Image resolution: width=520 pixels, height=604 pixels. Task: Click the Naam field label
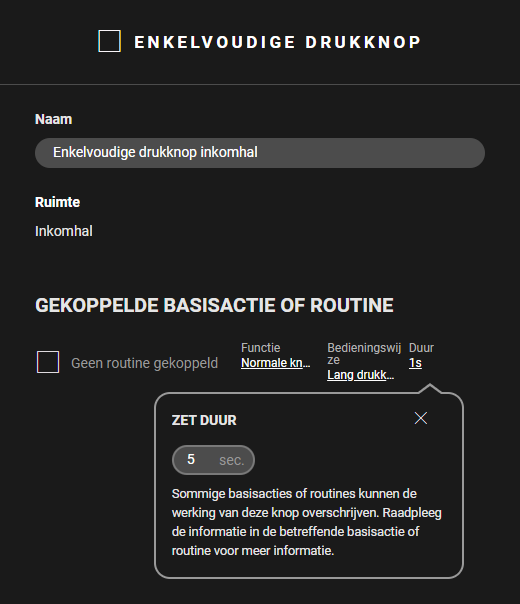click(54, 119)
